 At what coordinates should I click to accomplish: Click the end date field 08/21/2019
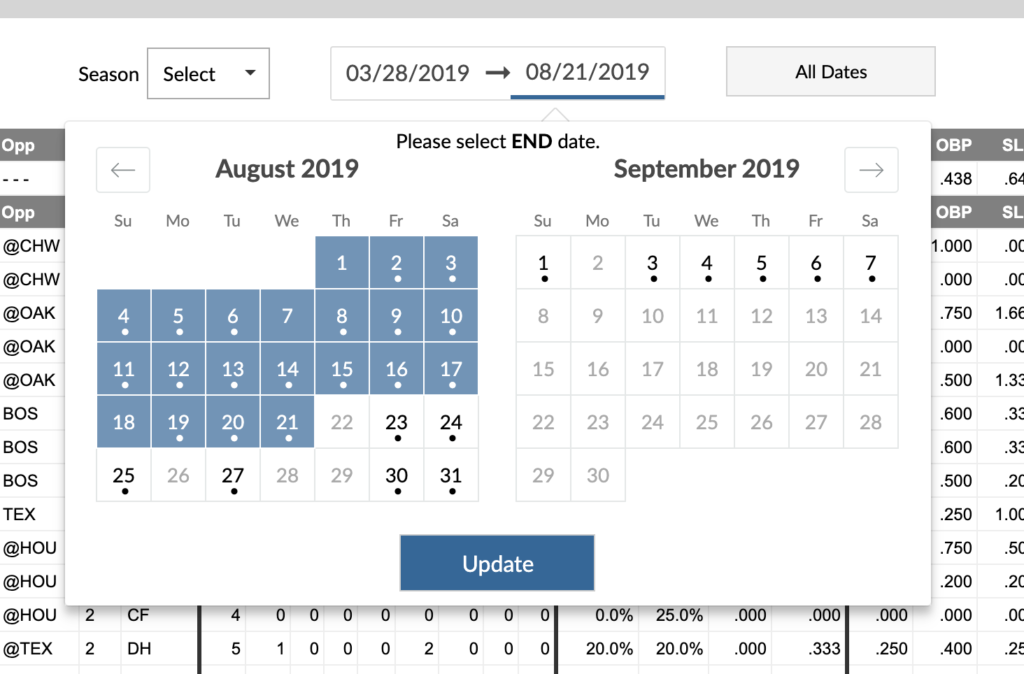pos(587,72)
